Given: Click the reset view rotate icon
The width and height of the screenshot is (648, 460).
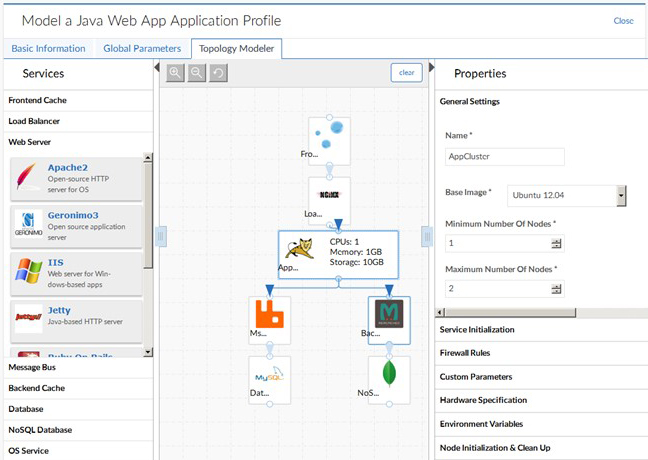Looking at the screenshot, I should pyautogui.click(x=216, y=73).
